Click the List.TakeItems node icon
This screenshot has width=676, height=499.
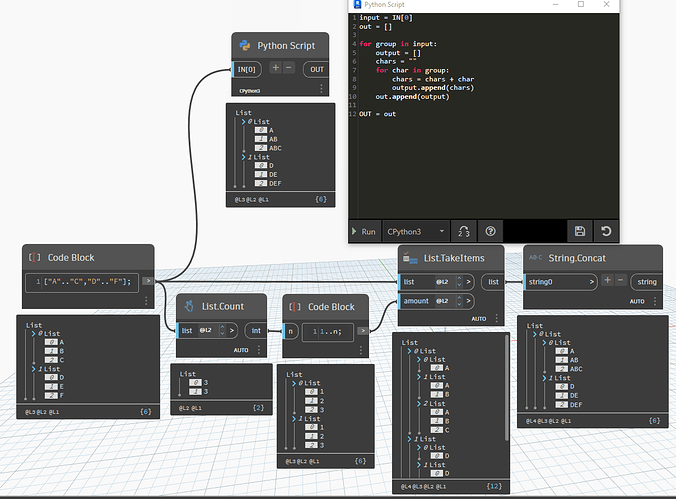[411, 259]
